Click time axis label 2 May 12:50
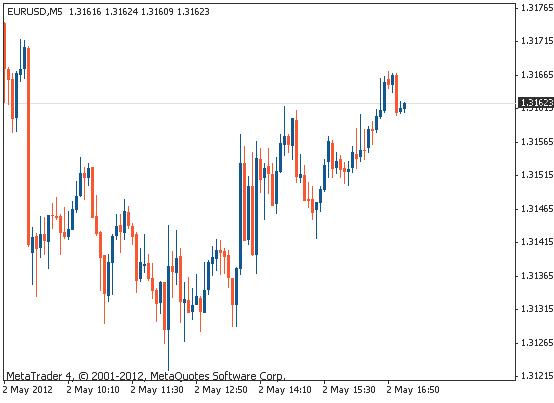 (x=221, y=390)
